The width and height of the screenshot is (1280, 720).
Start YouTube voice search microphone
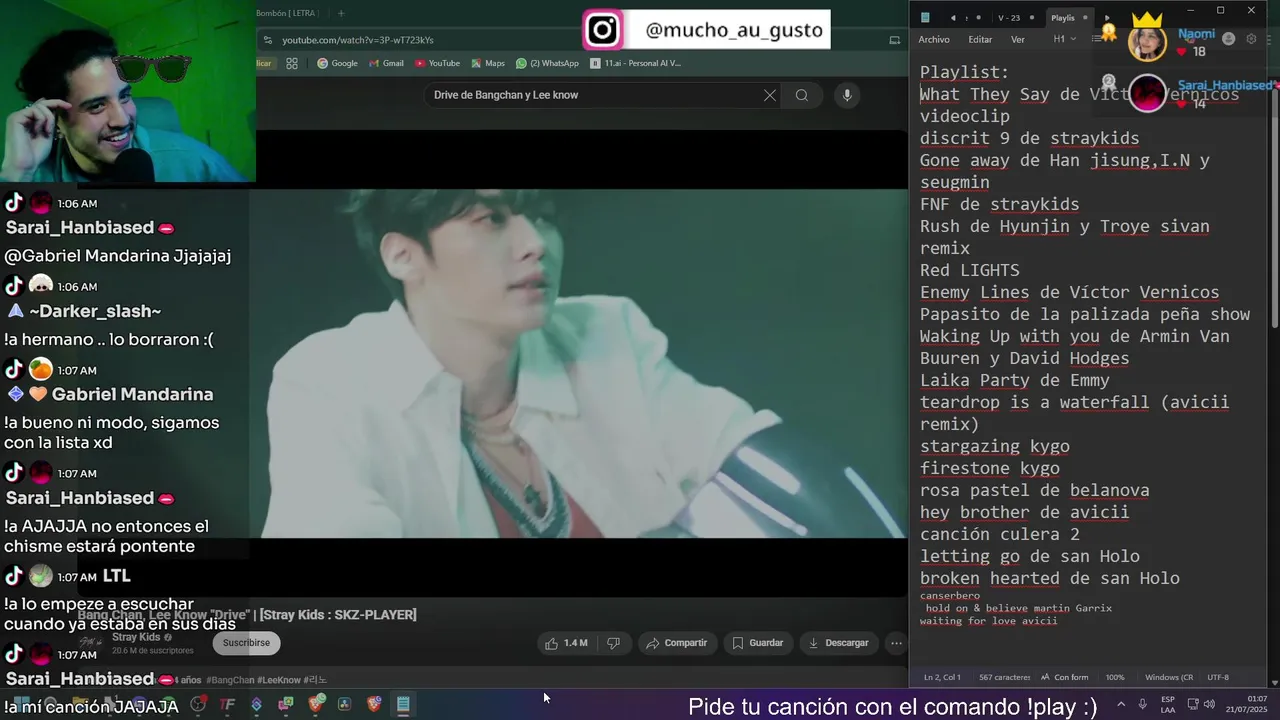pyautogui.click(x=847, y=95)
